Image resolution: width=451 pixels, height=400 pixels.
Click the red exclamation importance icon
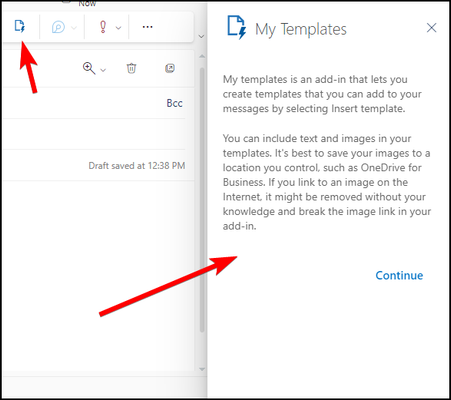[x=103, y=27]
